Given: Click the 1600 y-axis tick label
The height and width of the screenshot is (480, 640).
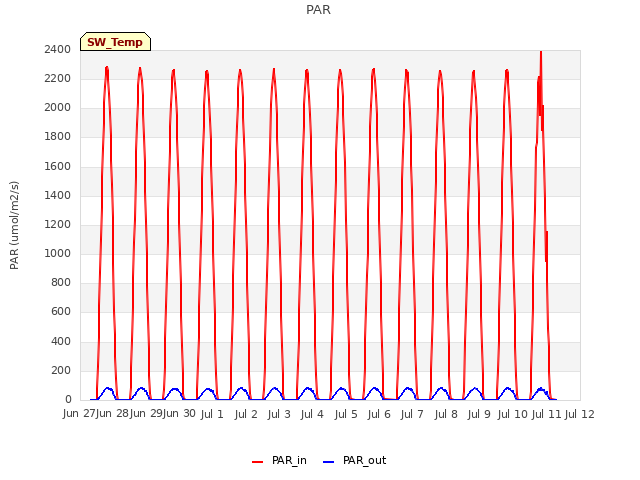Looking at the screenshot, I should tap(58, 166).
